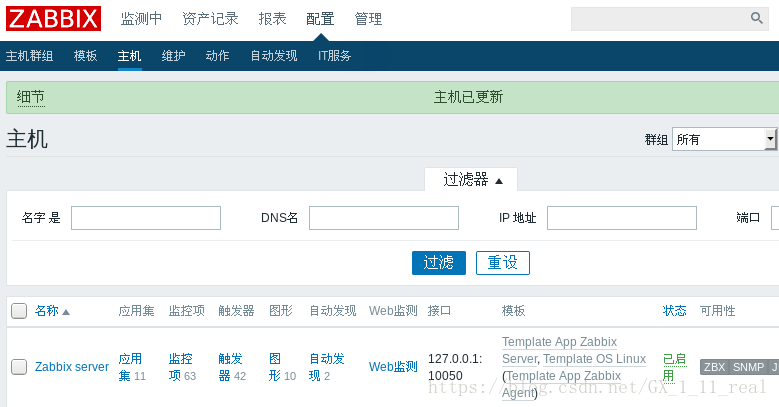Sort hosts by 名称 column
The height and width of the screenshot is (407, 779).
tap(47, 311)
